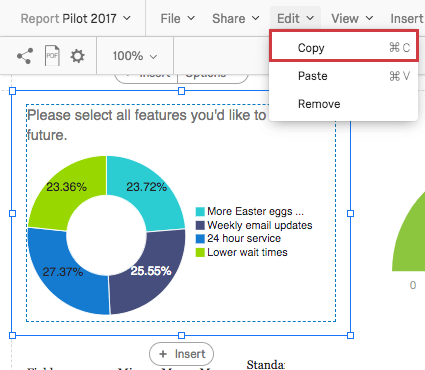The height and width of the screenshot is (370, 425).
Task: Choose Remove in the Edit menu
Action: pos(344,104)
